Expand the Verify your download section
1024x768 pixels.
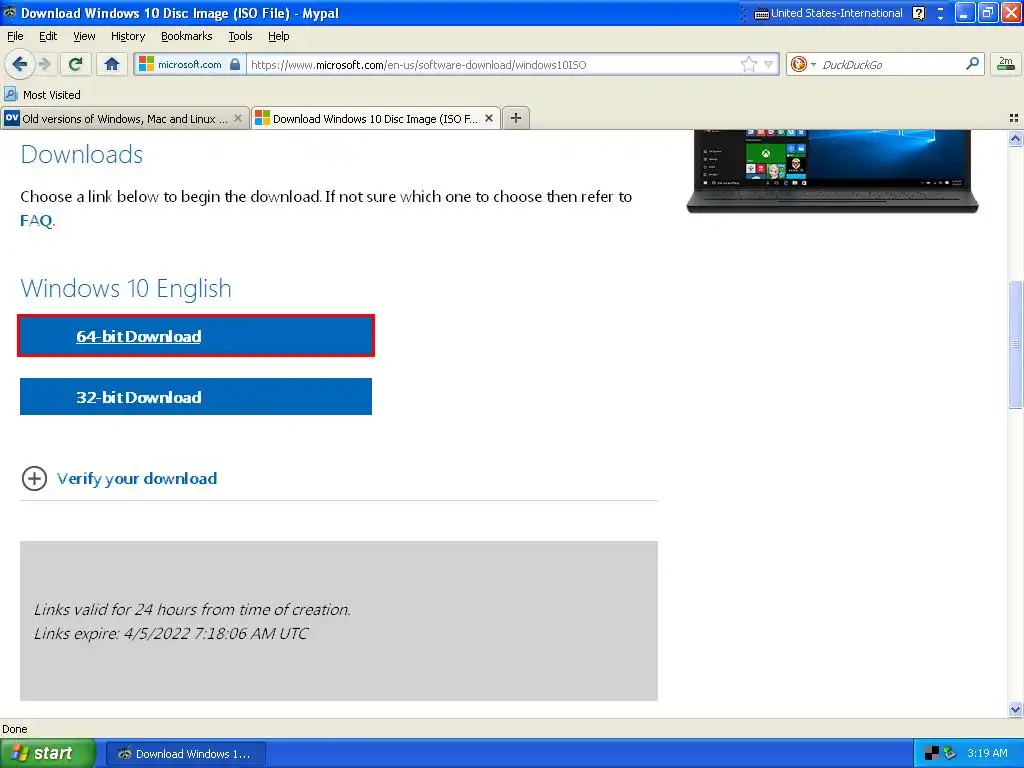(x=34, y=478)
